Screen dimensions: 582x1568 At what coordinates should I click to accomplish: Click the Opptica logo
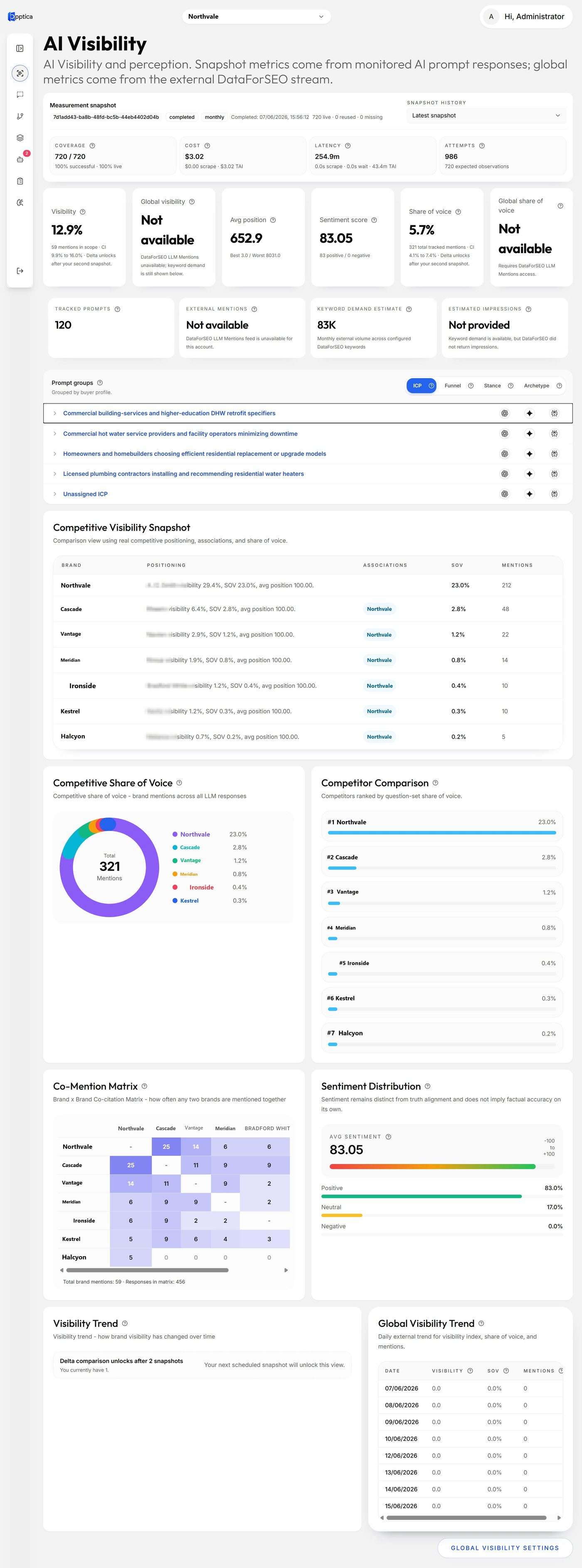click(x=21, y=17)
